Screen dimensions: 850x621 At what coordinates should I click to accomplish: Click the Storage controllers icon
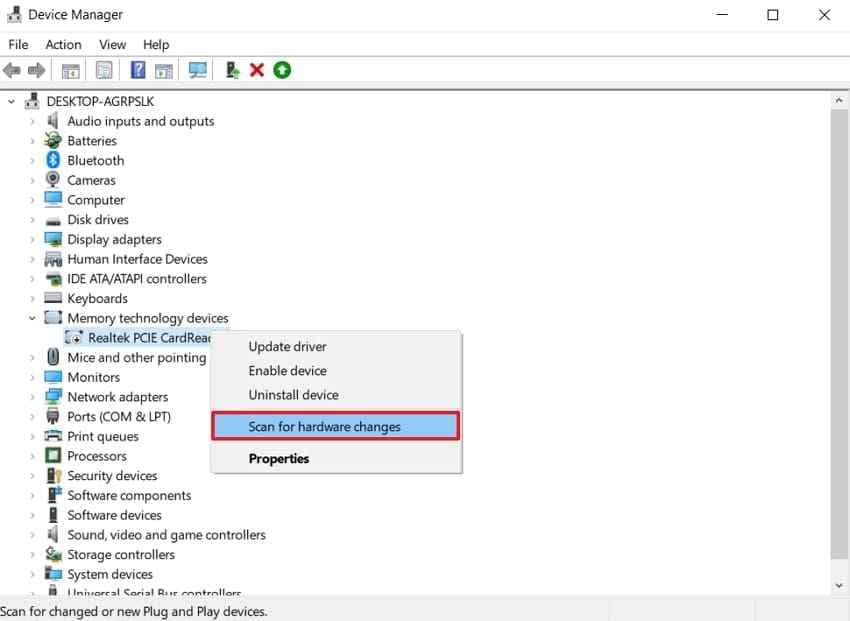pos(53,554)
